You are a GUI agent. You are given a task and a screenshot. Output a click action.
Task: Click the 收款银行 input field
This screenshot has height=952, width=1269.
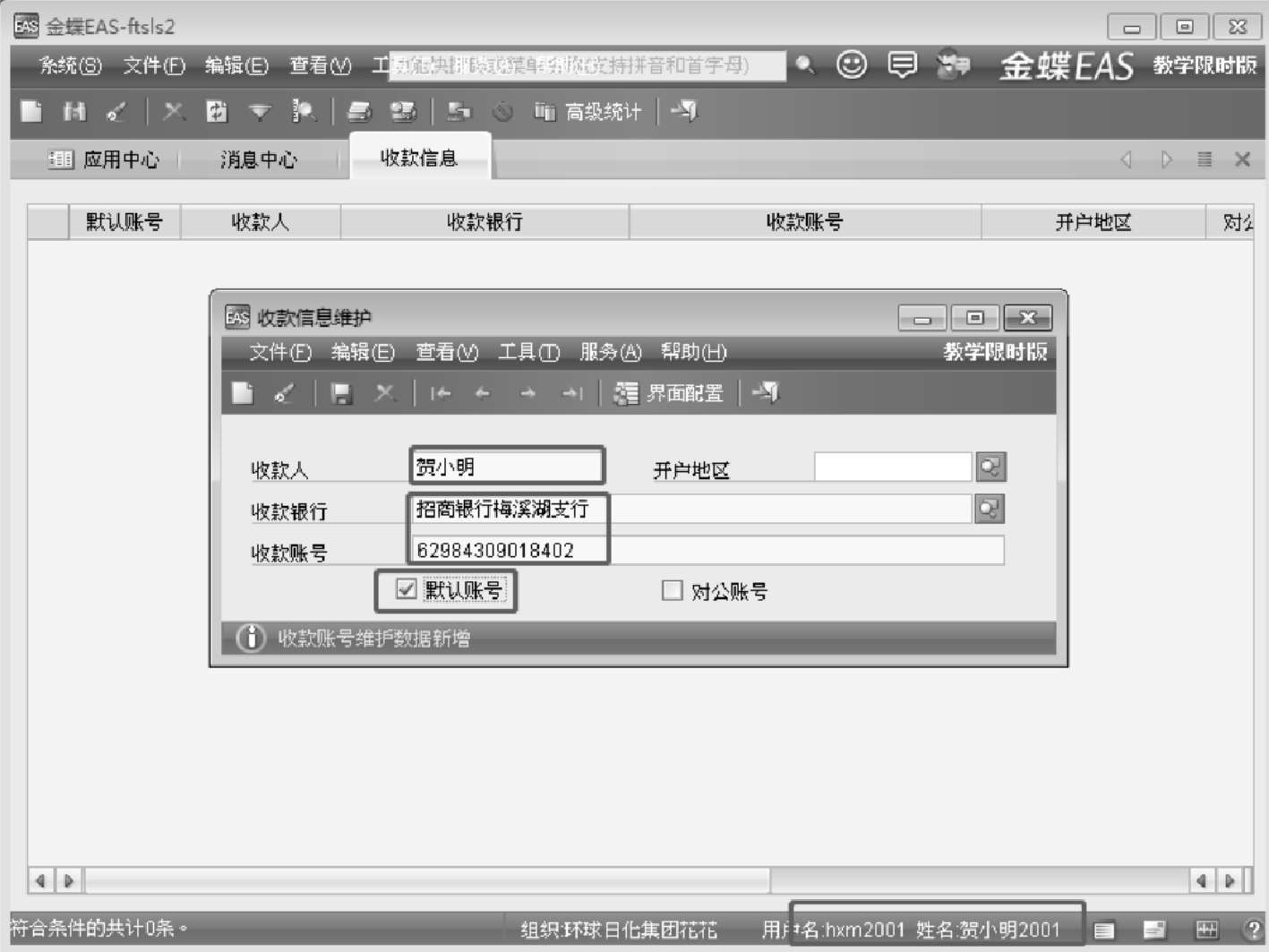[x=691, y=509]
